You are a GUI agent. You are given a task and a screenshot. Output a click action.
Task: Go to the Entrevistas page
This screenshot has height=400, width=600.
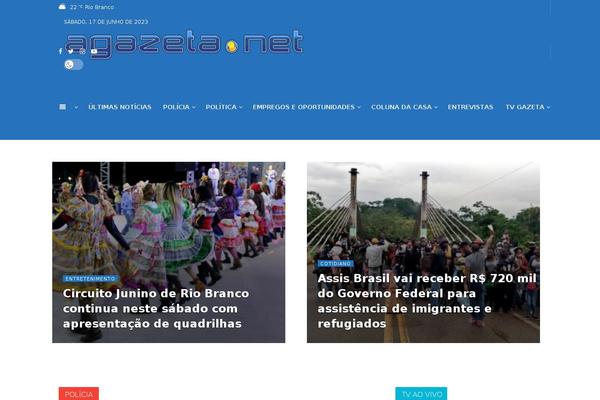(x=470, y=107)
